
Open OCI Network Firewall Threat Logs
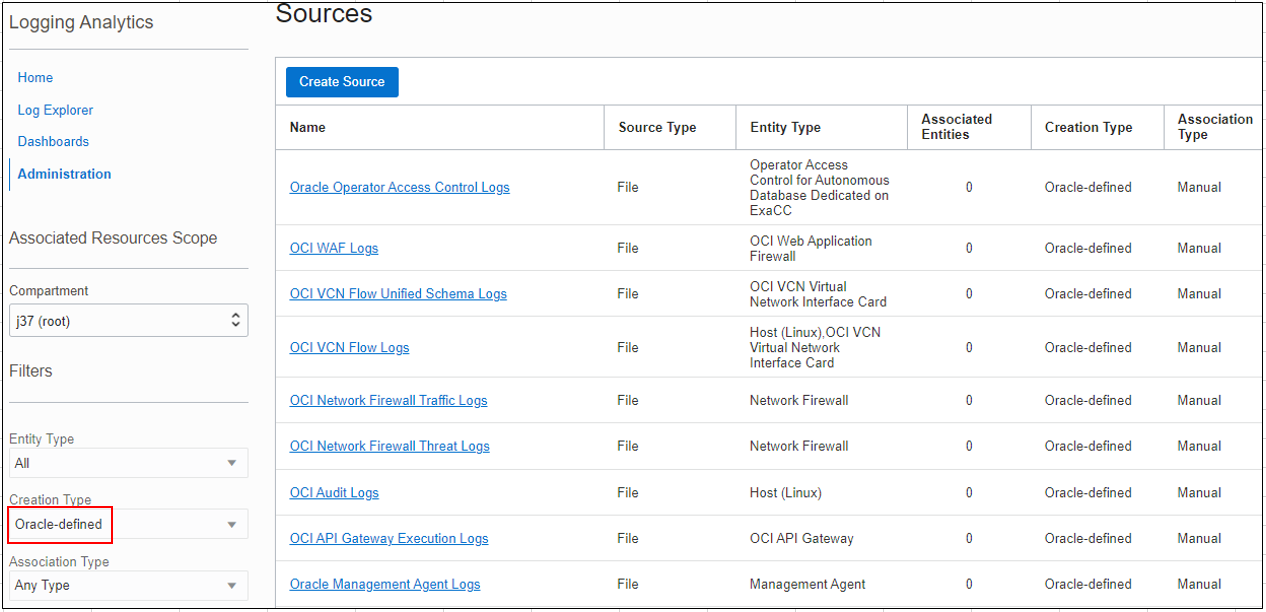[x=390, y=447]
